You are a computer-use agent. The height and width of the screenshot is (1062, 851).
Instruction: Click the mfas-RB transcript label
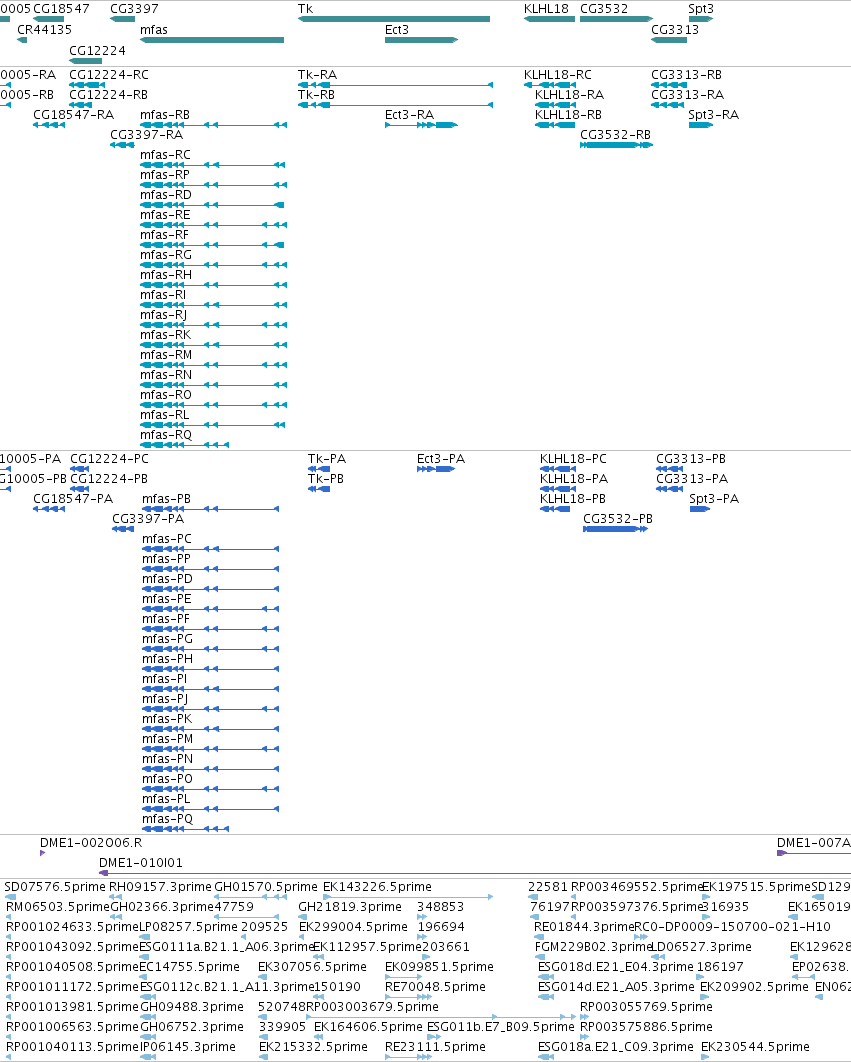pos(165,115)
